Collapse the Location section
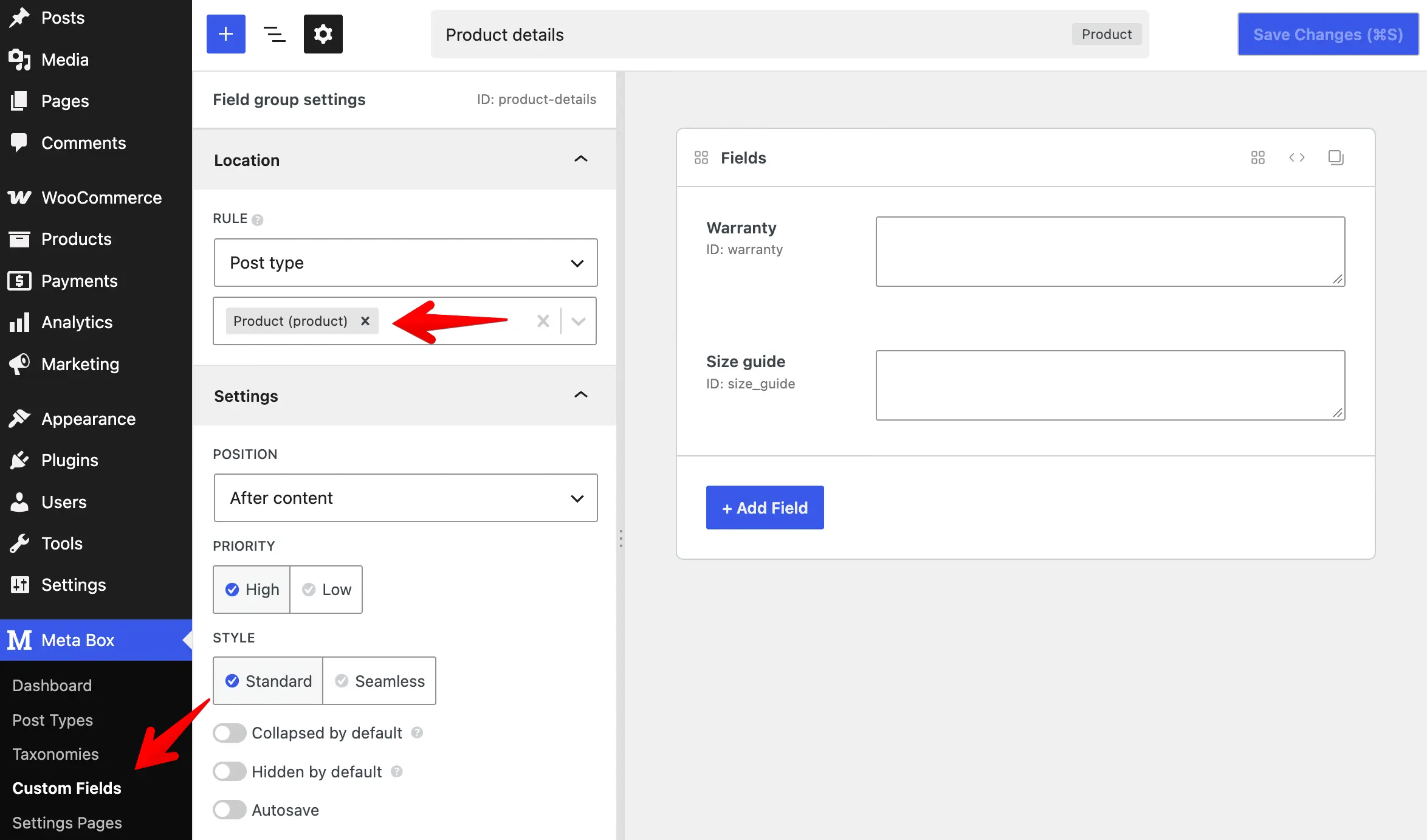 click(581, 159)
